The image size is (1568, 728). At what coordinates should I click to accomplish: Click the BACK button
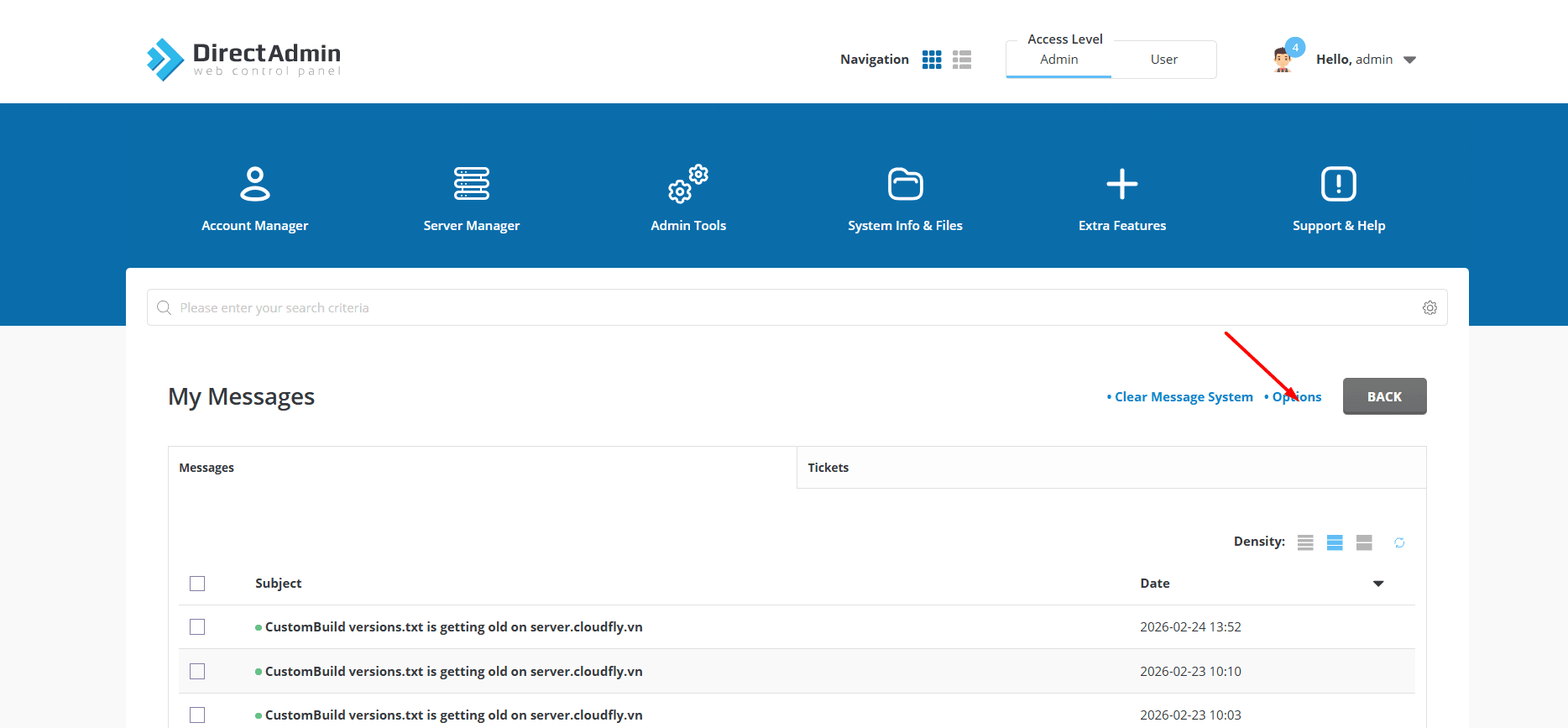(x=1384, y=396)
